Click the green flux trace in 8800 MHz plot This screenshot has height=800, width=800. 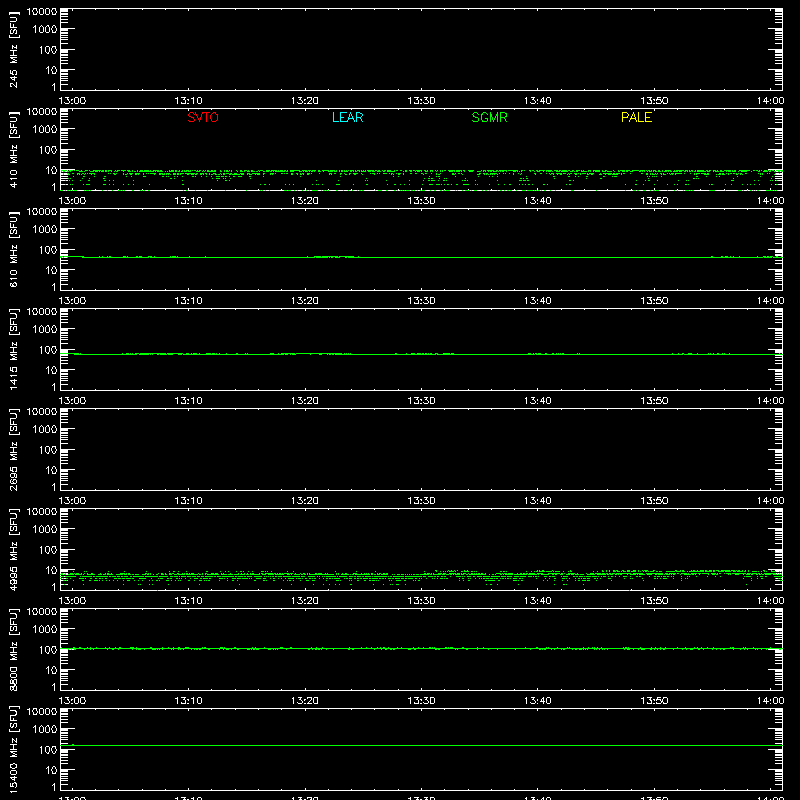(421, 648)
